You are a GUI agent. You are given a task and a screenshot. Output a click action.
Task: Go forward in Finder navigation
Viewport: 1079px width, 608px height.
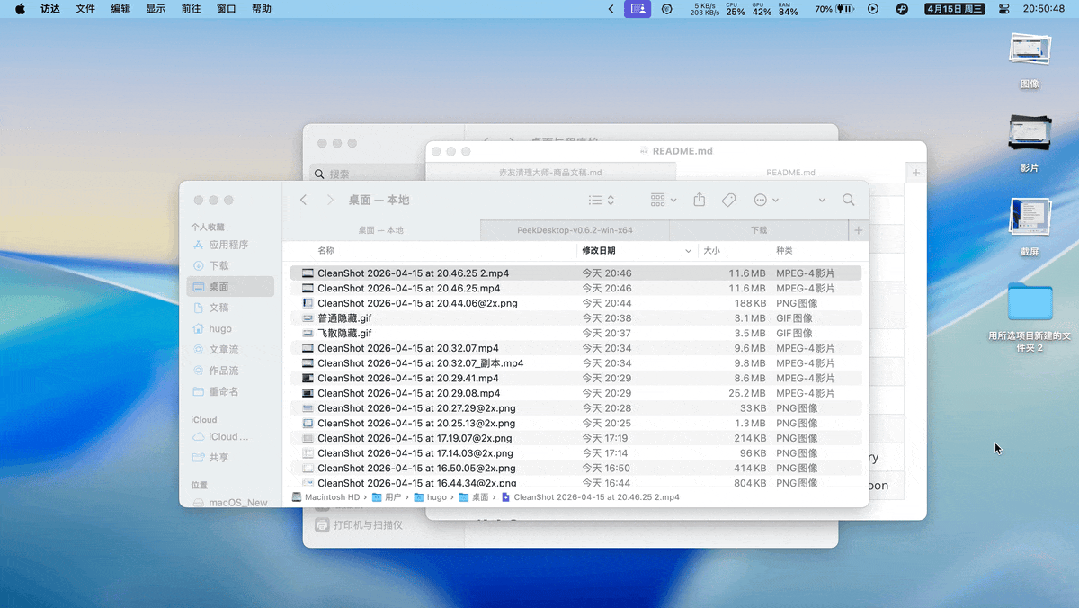pyautogui.click(x=330, y=199)
